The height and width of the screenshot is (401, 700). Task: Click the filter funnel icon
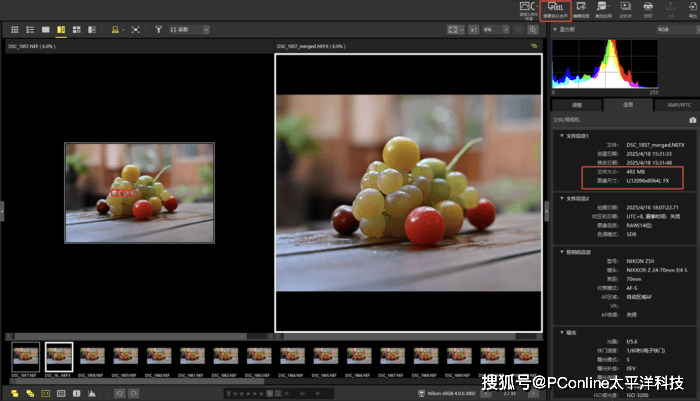[159, 30]
